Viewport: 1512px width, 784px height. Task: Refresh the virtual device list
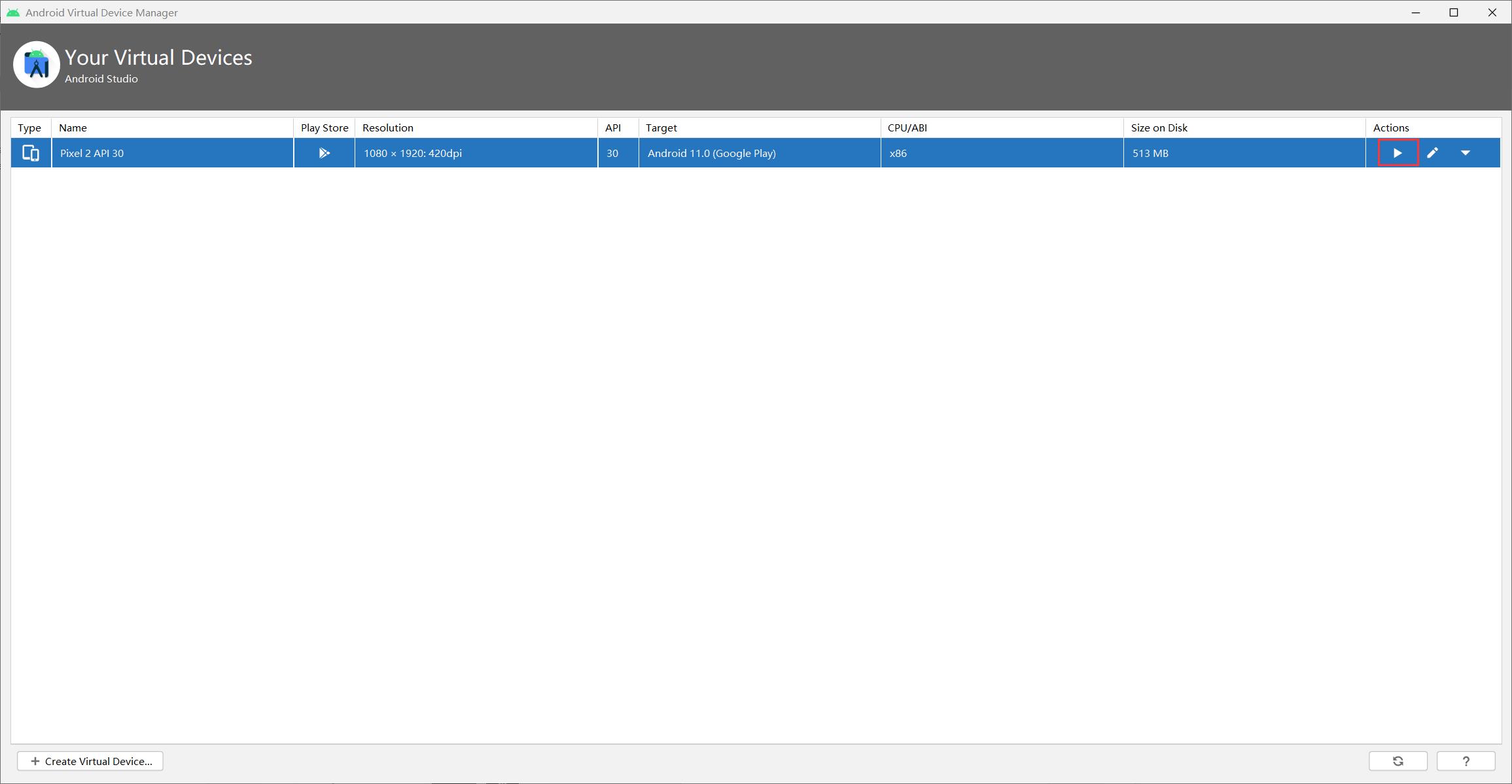[1398, 761]
